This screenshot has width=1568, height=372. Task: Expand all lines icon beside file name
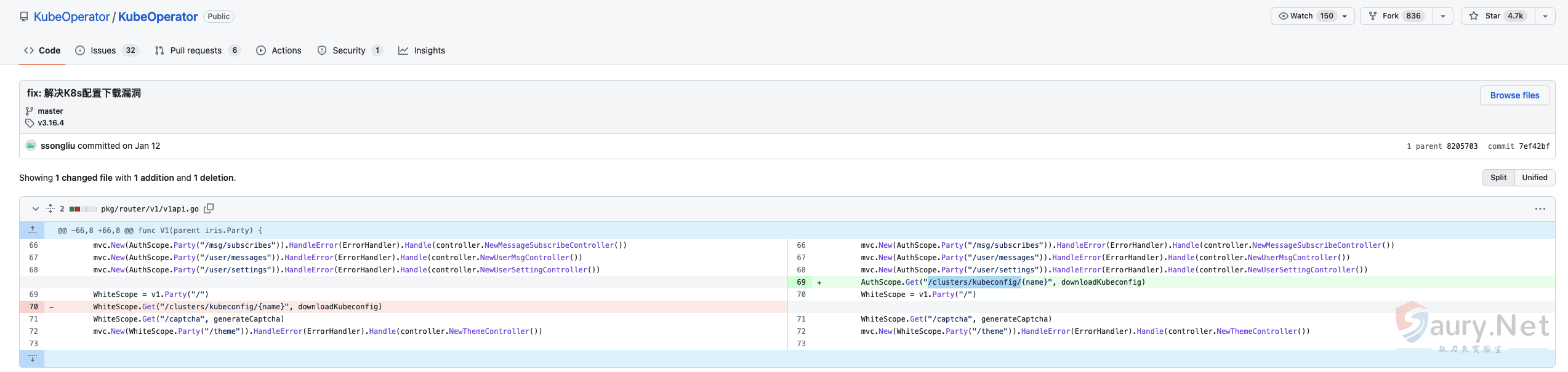(50, 209)
